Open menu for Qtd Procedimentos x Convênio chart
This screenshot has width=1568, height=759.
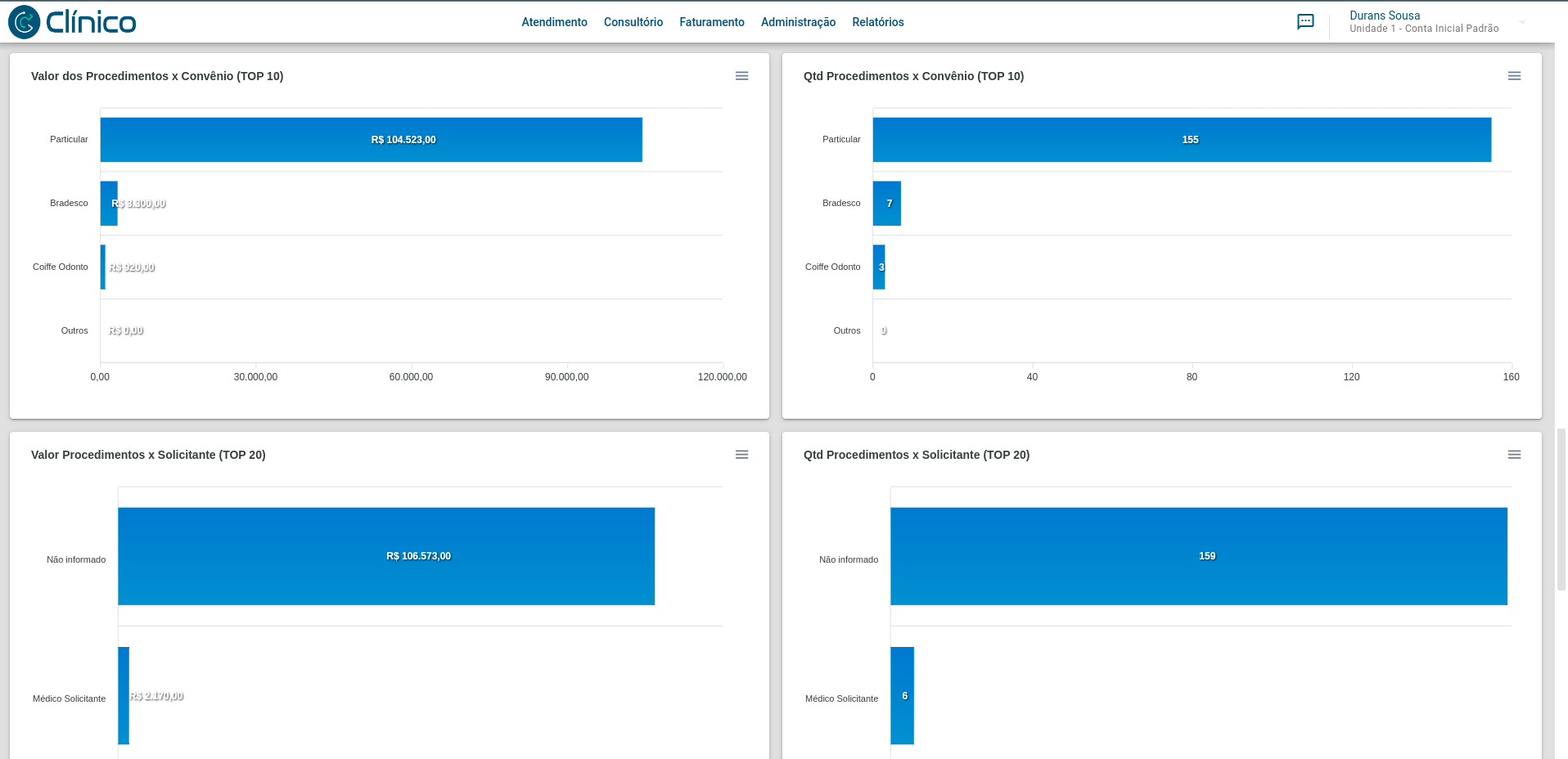1514,76
